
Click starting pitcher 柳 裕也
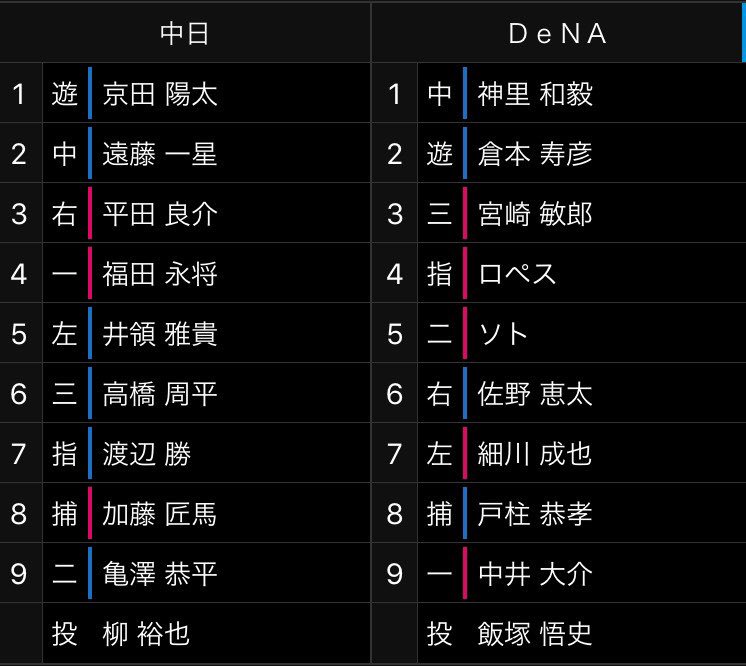[146, 633]
